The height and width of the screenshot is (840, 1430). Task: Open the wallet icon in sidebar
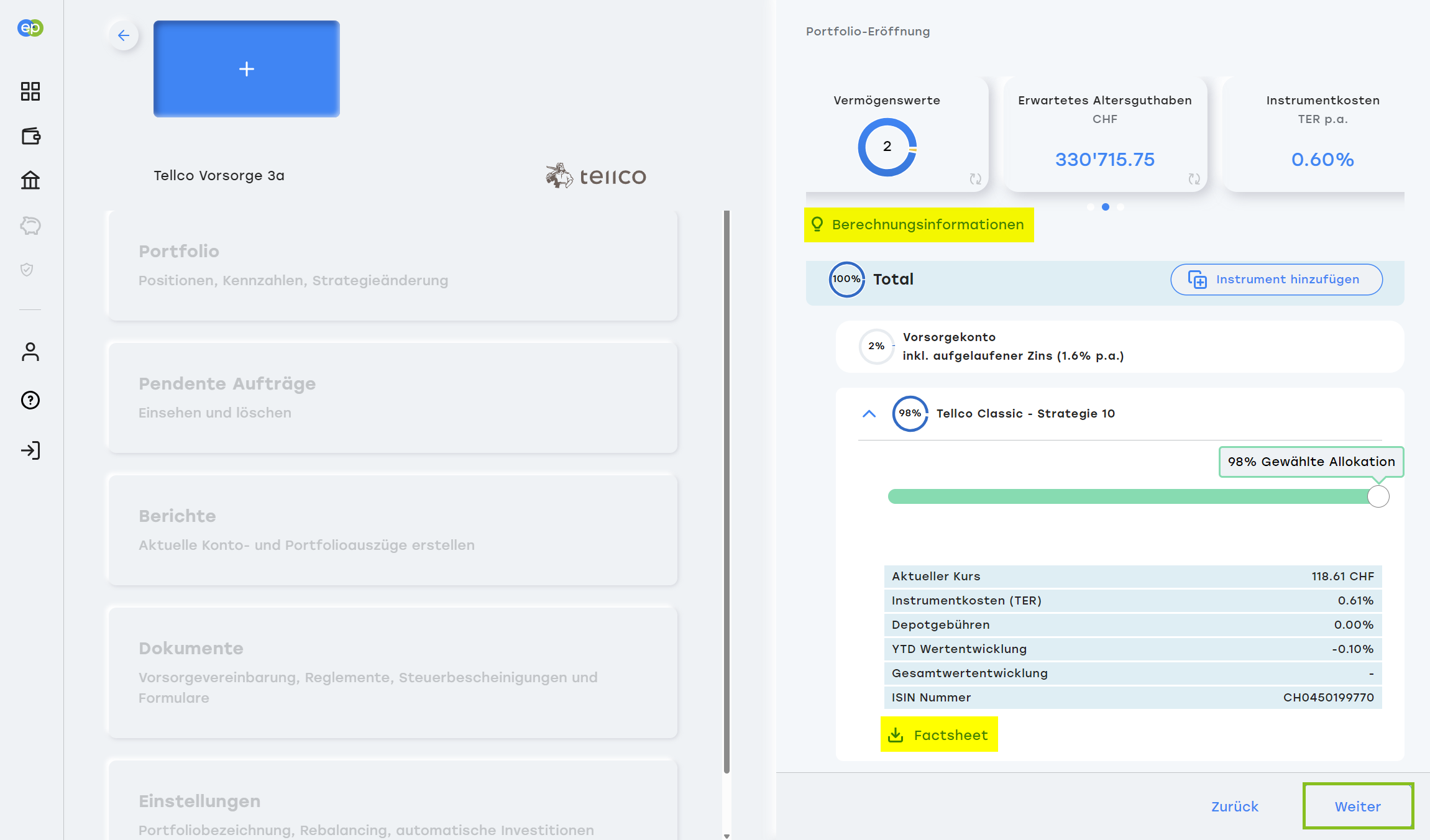click(x=30, y=136)
